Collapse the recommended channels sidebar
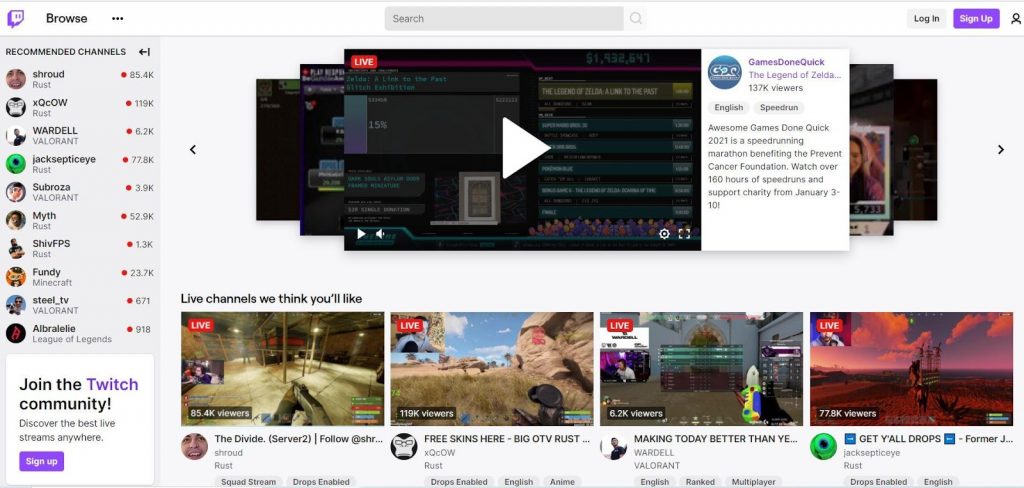The image size is (1024, 488). point(144,52)
